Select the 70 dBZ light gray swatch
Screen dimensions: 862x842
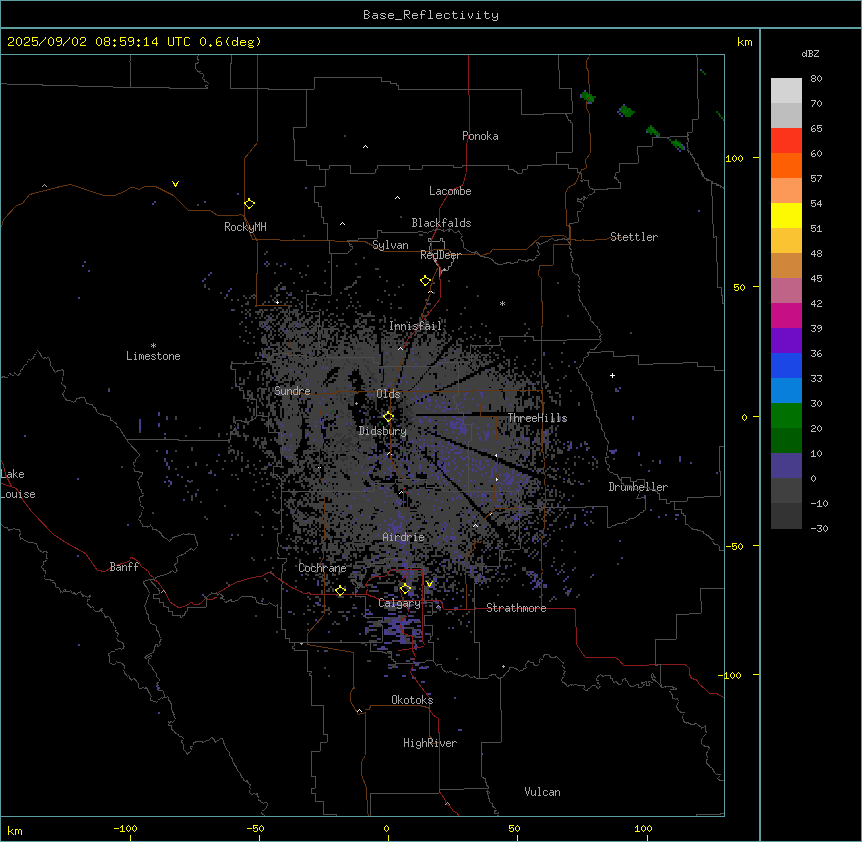[786, 90]
